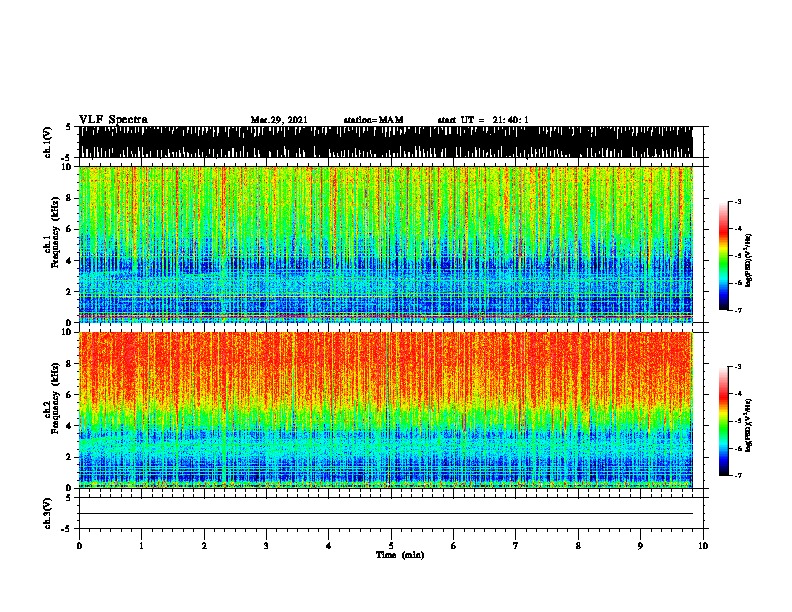Click the ch.1 spectrogram's PSD colorbar
792x612 pixels.
pos(723,256)
